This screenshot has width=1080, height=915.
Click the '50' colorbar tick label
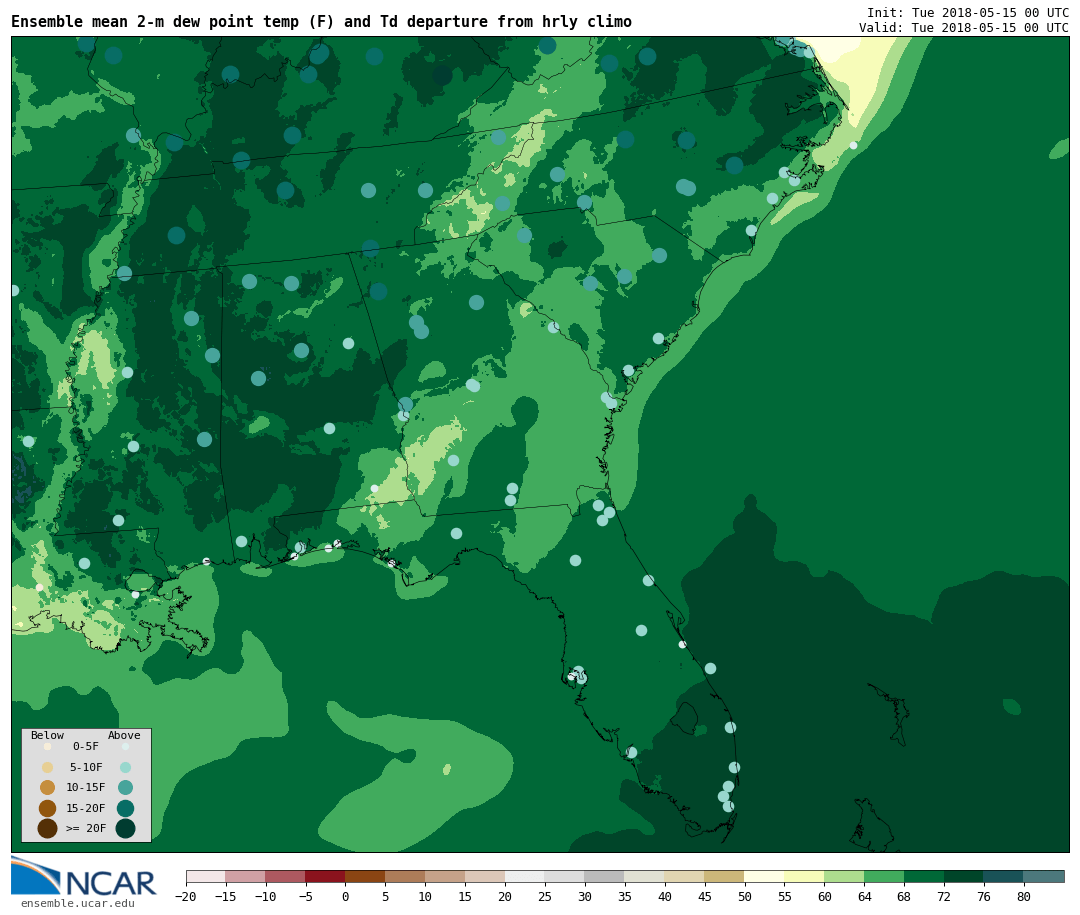tap(745, 897)
